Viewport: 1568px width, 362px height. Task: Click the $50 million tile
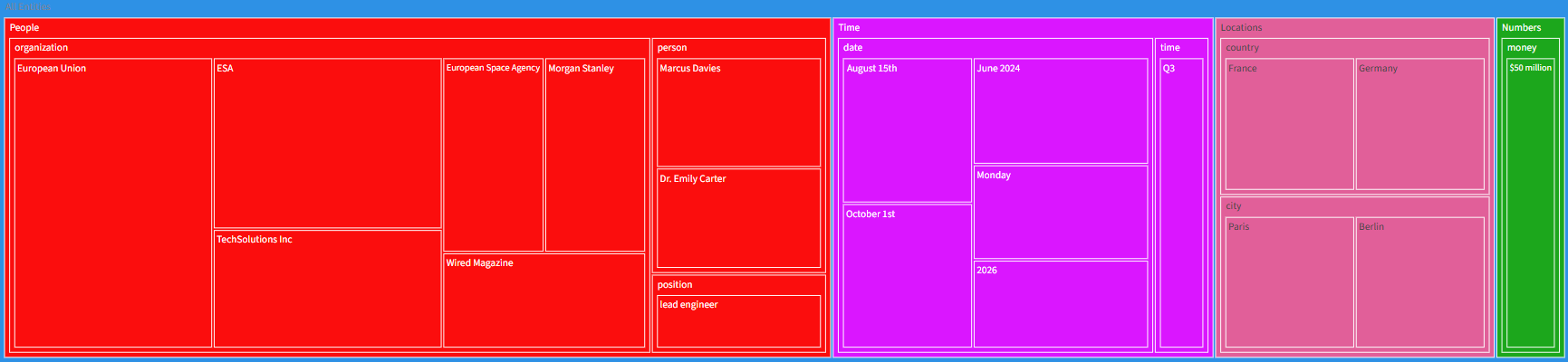tap(1530, 203)
